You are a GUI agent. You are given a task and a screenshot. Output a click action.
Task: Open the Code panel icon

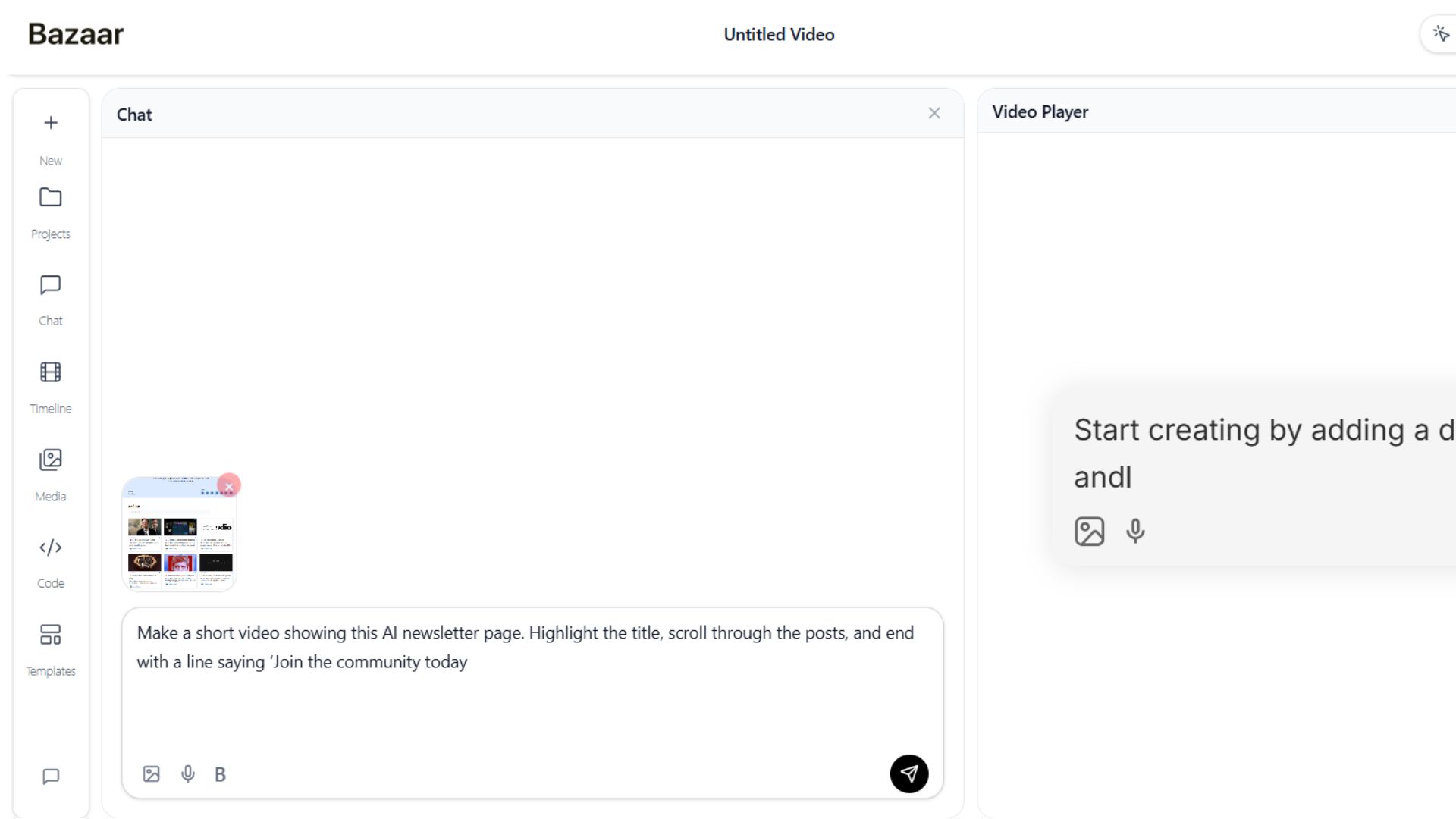(51, 548)
